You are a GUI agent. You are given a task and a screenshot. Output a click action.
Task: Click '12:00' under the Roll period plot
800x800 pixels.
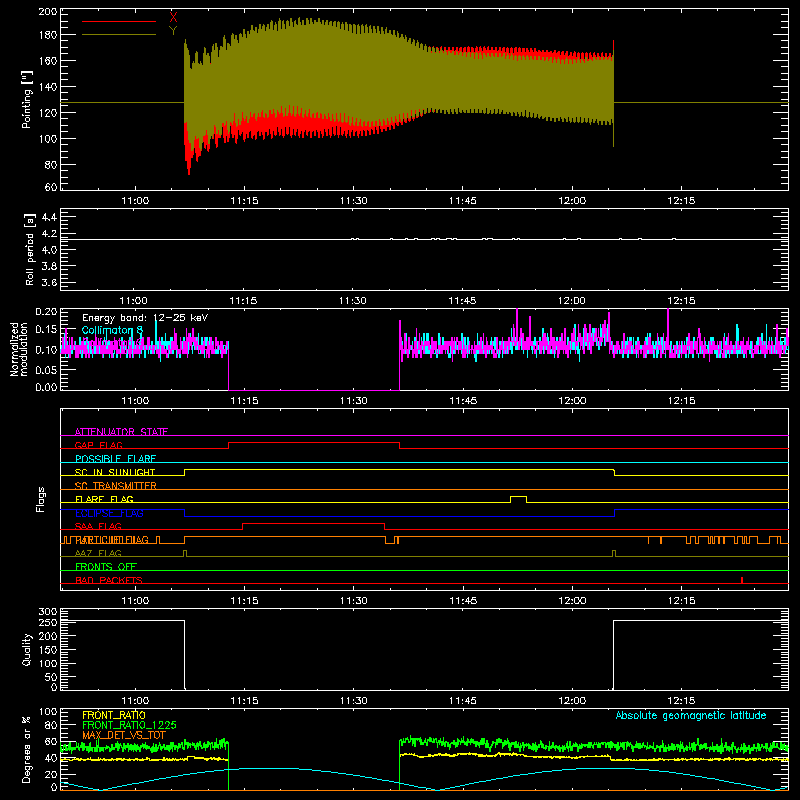[571, 301]
